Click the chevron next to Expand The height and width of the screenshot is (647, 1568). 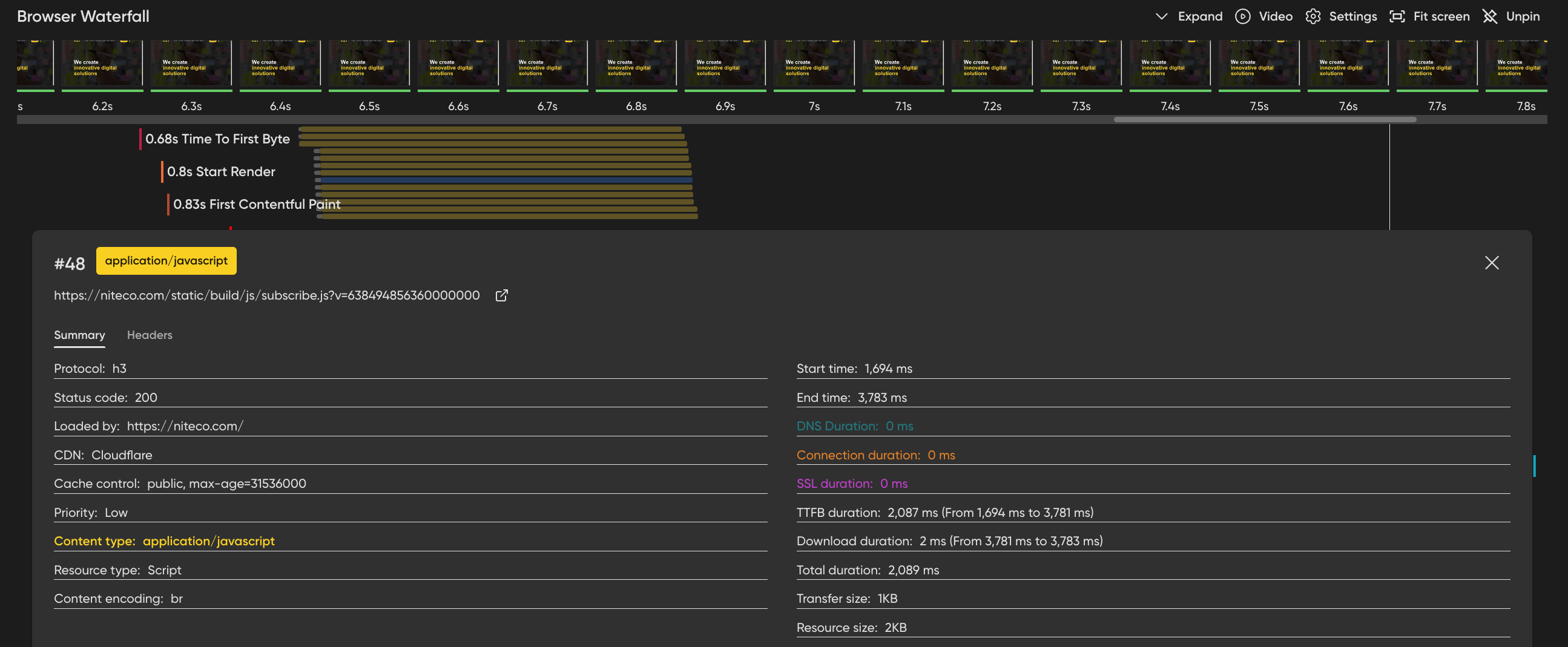[x=1161, y=16]
